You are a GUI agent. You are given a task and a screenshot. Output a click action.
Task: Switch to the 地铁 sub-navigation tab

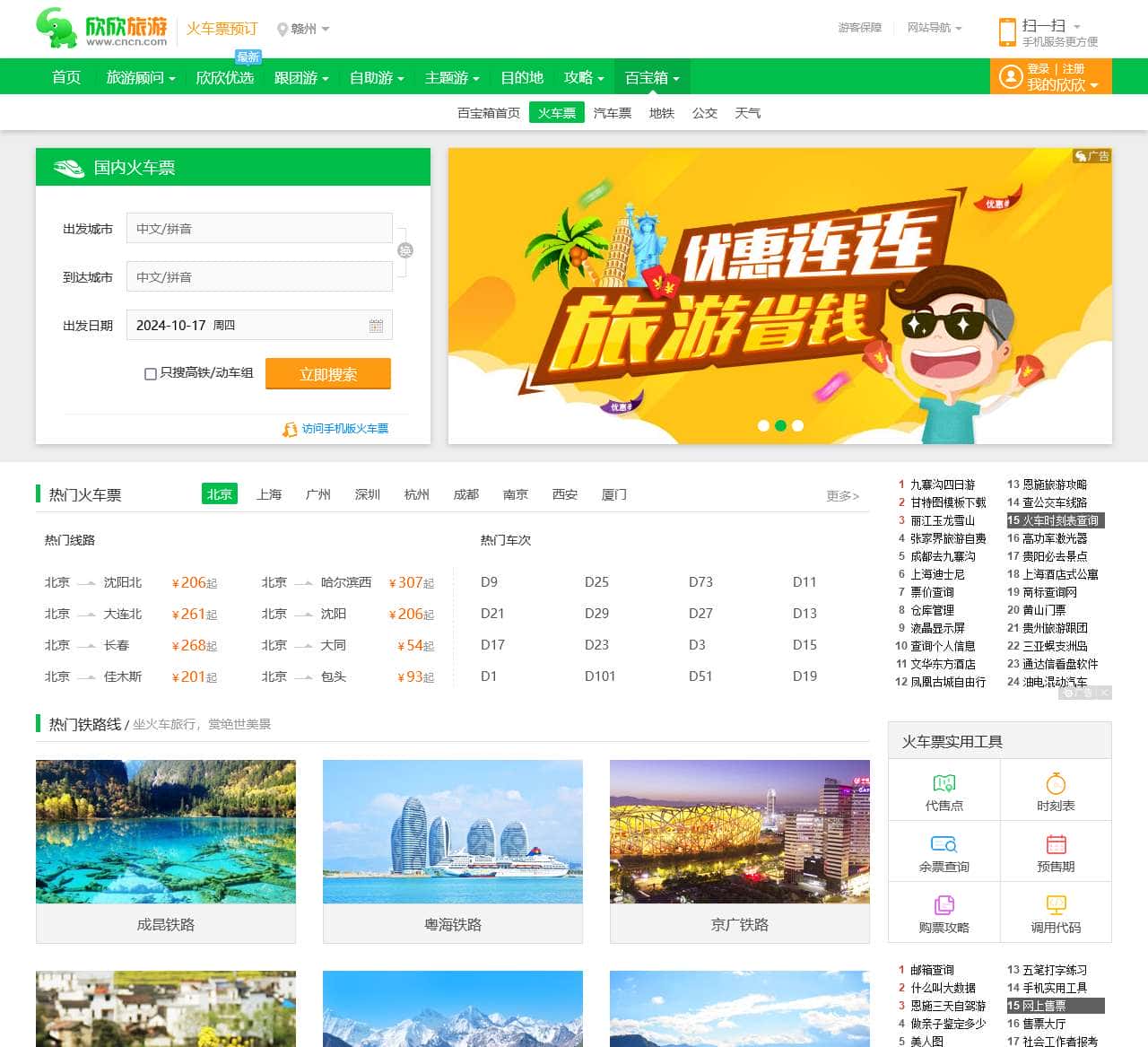coord(662,113)
